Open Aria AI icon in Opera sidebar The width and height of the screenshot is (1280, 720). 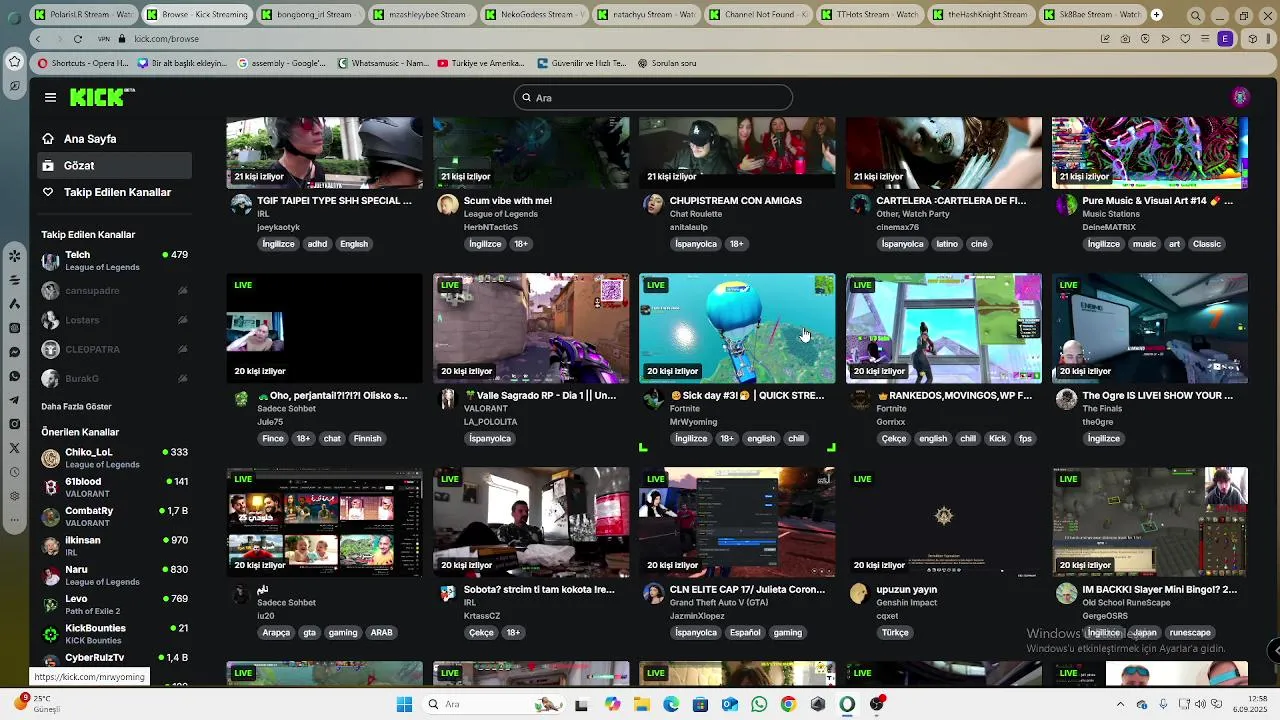point(14,304)
